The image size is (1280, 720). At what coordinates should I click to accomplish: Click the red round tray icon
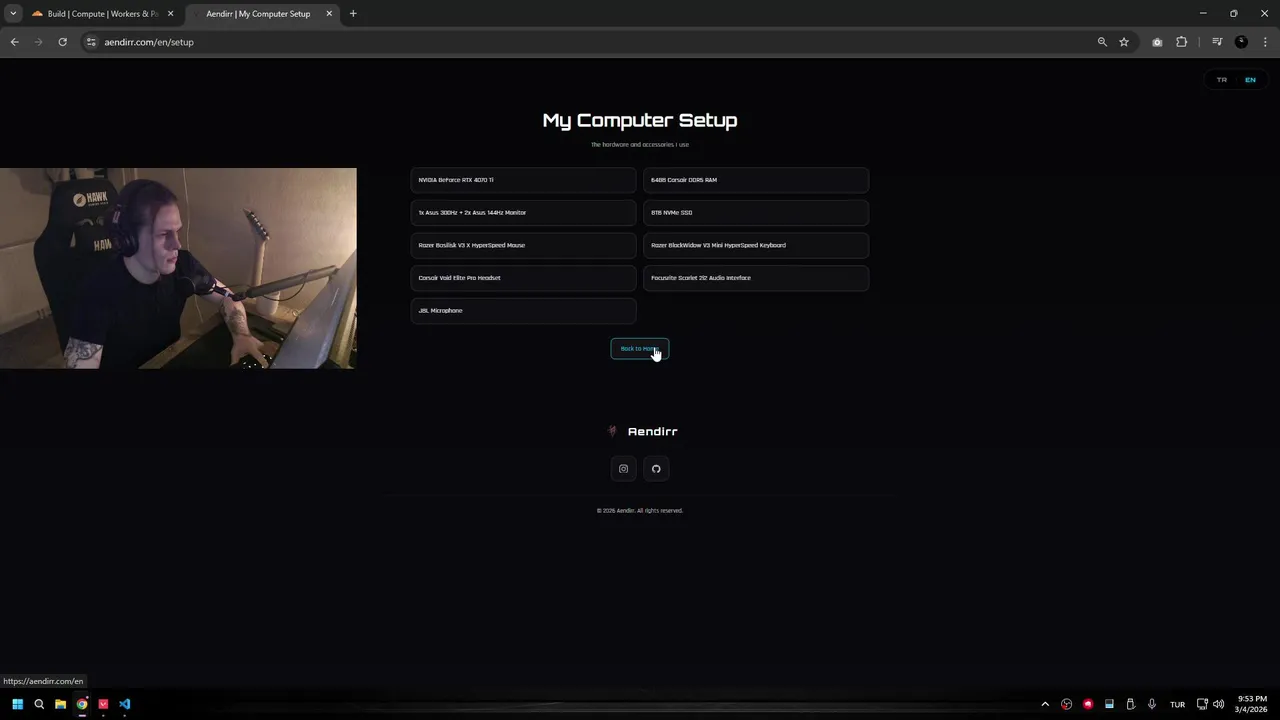coord(1088,704)
